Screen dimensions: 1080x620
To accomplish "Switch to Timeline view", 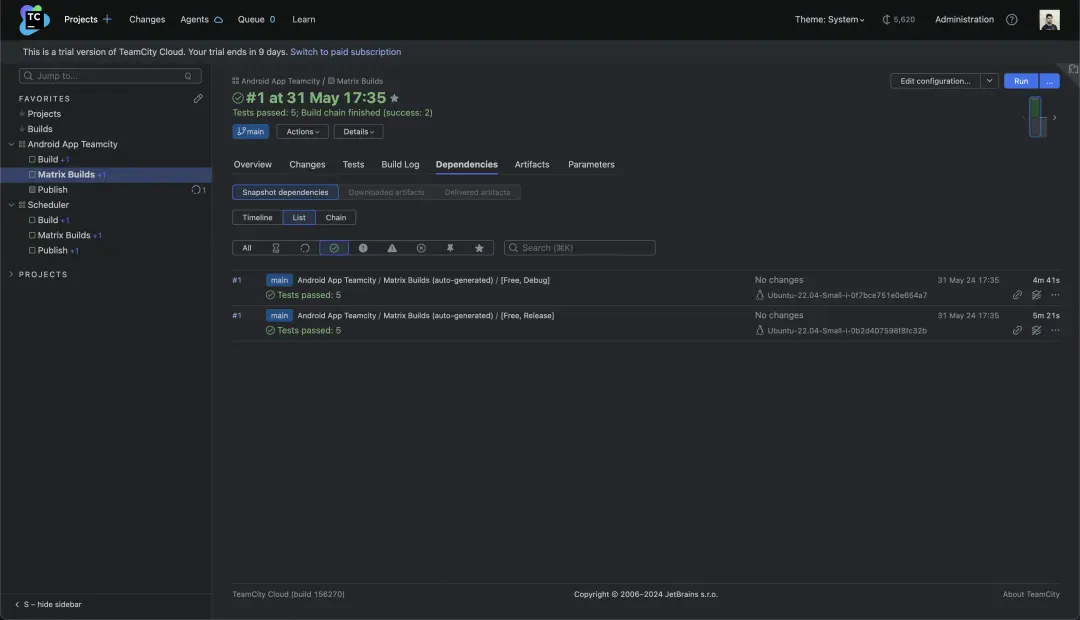I will [257, 218].
